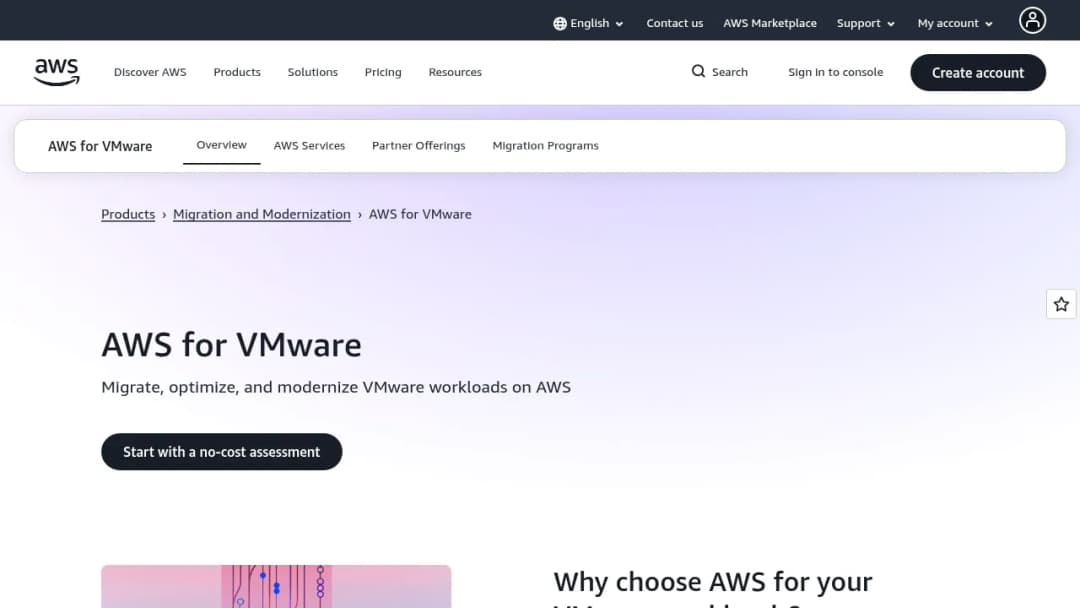Screen dimensions: 1080x608
Task: Follow the Migration and Modernization breadcrumb
Action: point(262,214)
